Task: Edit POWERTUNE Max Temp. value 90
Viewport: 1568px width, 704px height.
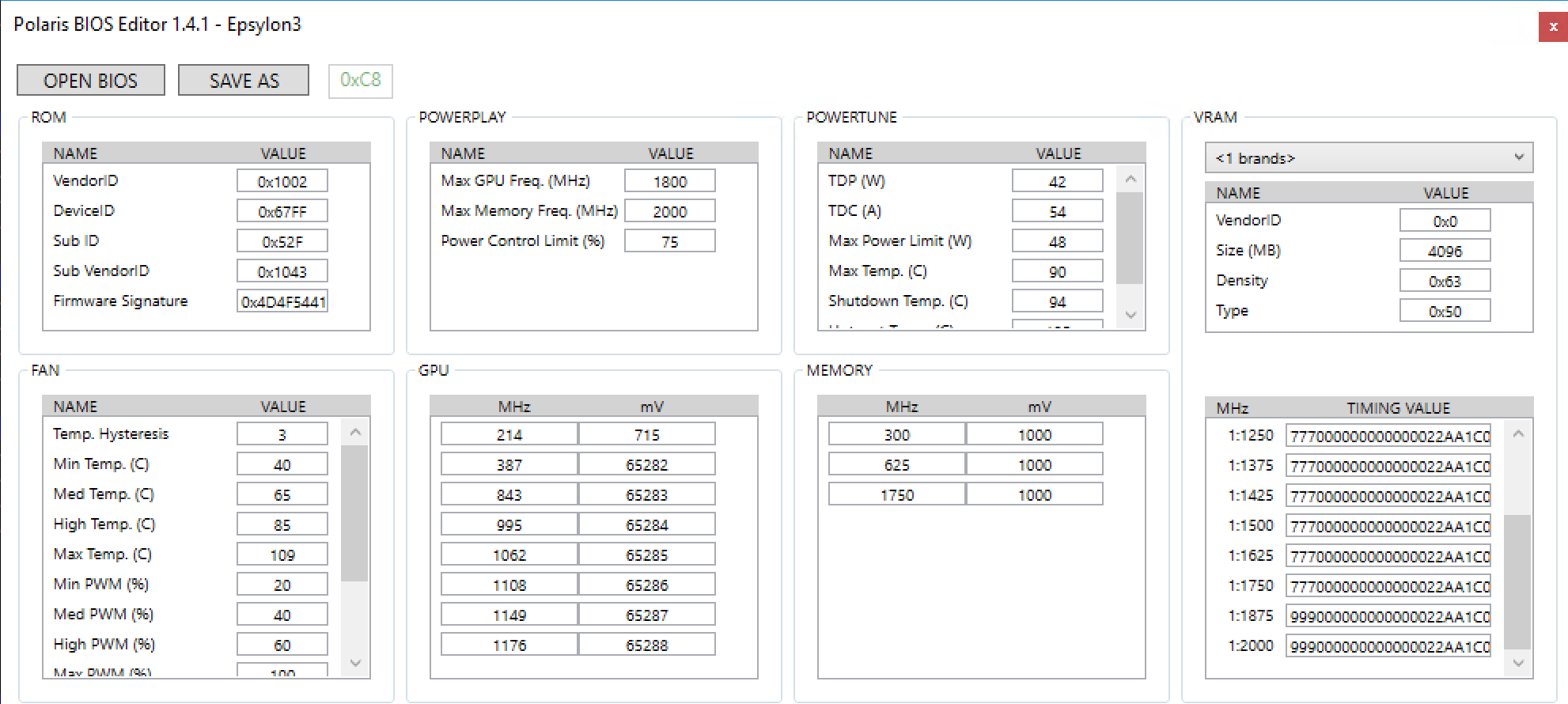Action: click(x=1058, y=271)
